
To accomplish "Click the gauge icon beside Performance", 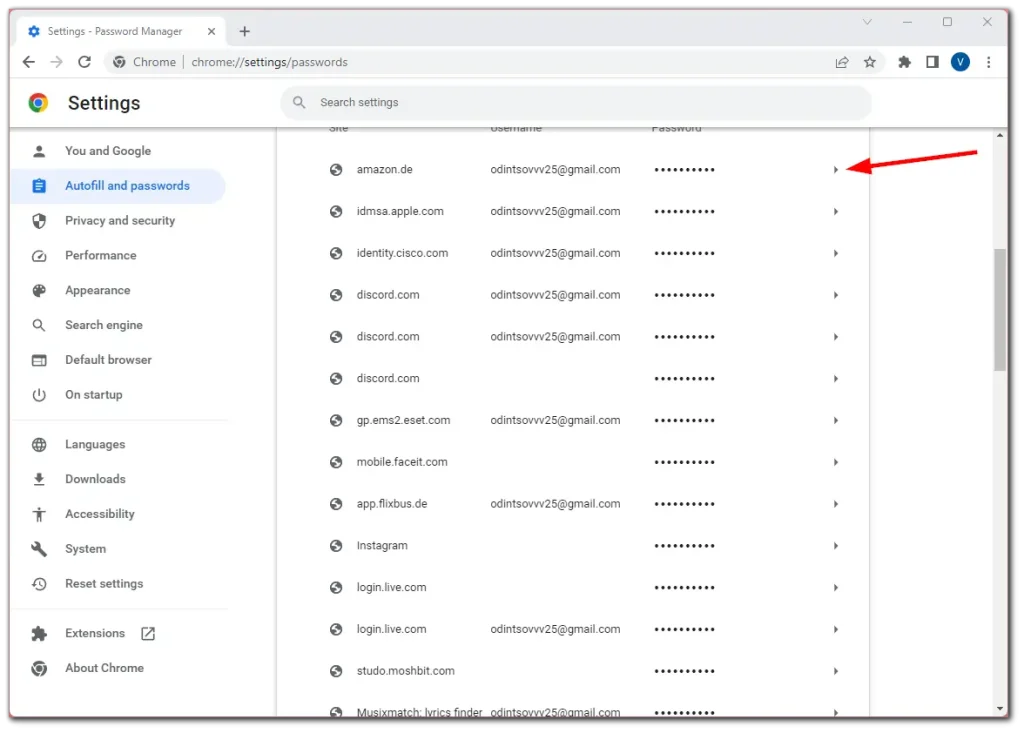I will coord(39,255).
